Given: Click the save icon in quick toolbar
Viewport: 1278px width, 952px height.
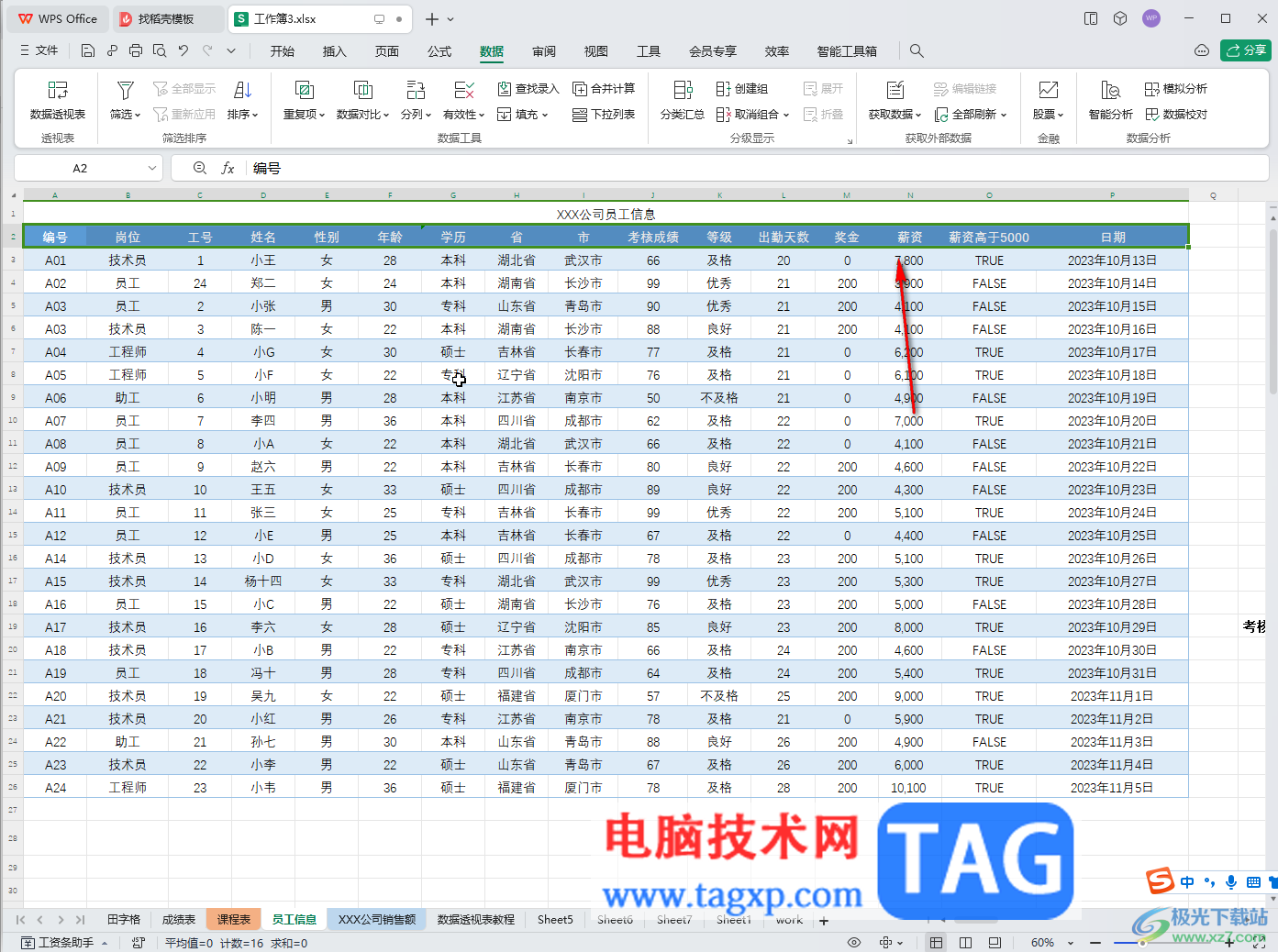Looking at the screenshot, I should point(88,50).
